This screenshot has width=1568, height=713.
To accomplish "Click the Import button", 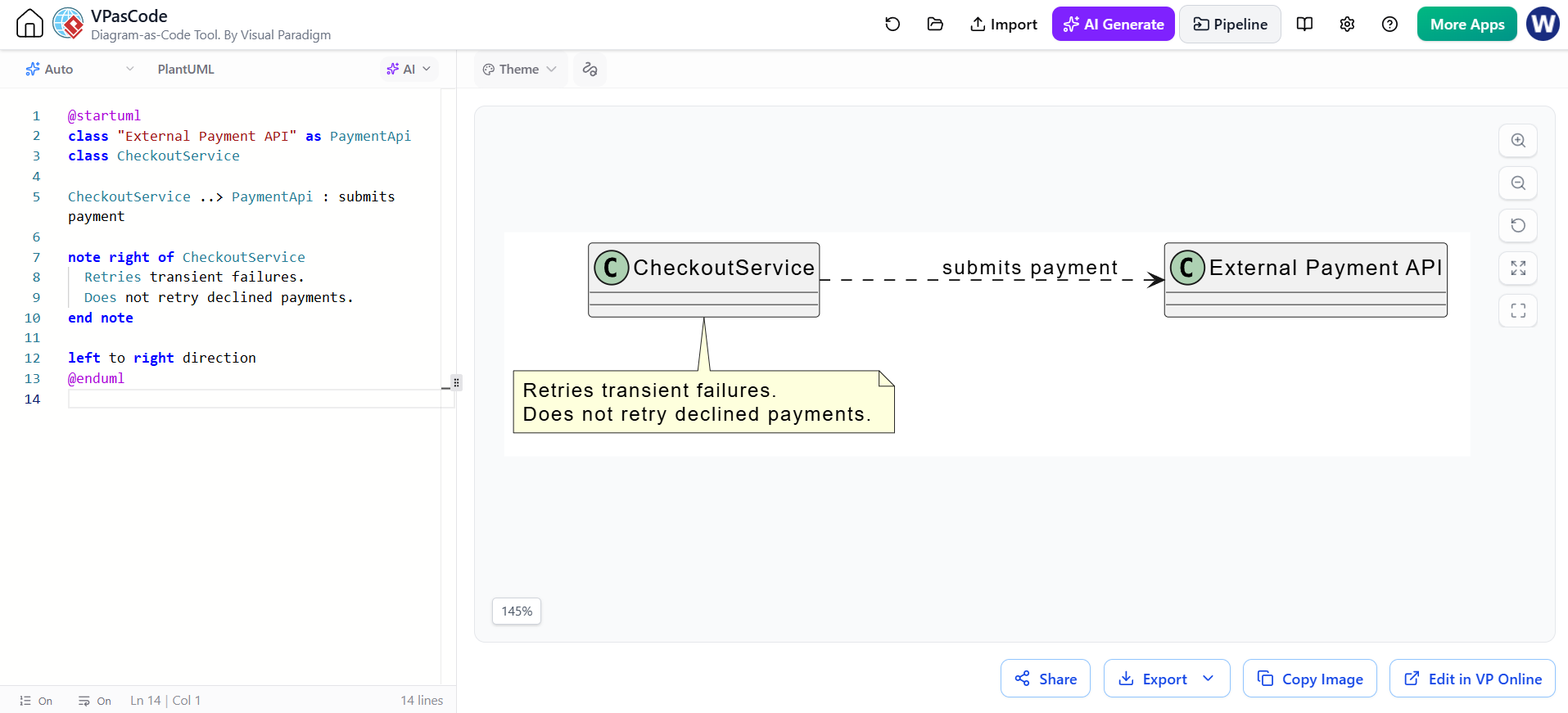I will [x=1003, y=24].
